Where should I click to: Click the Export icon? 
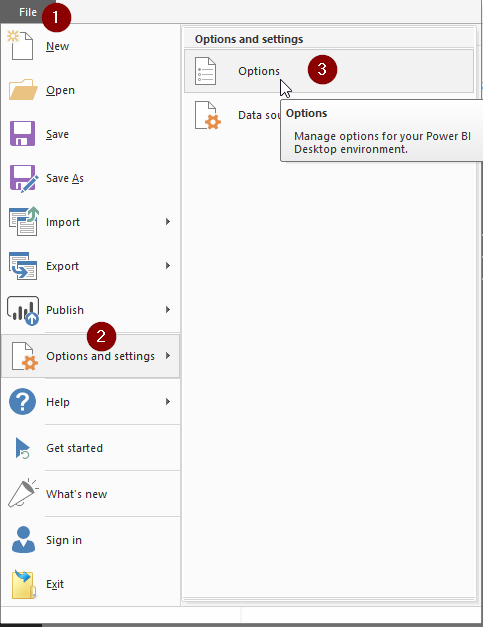(x=23, y=266)
